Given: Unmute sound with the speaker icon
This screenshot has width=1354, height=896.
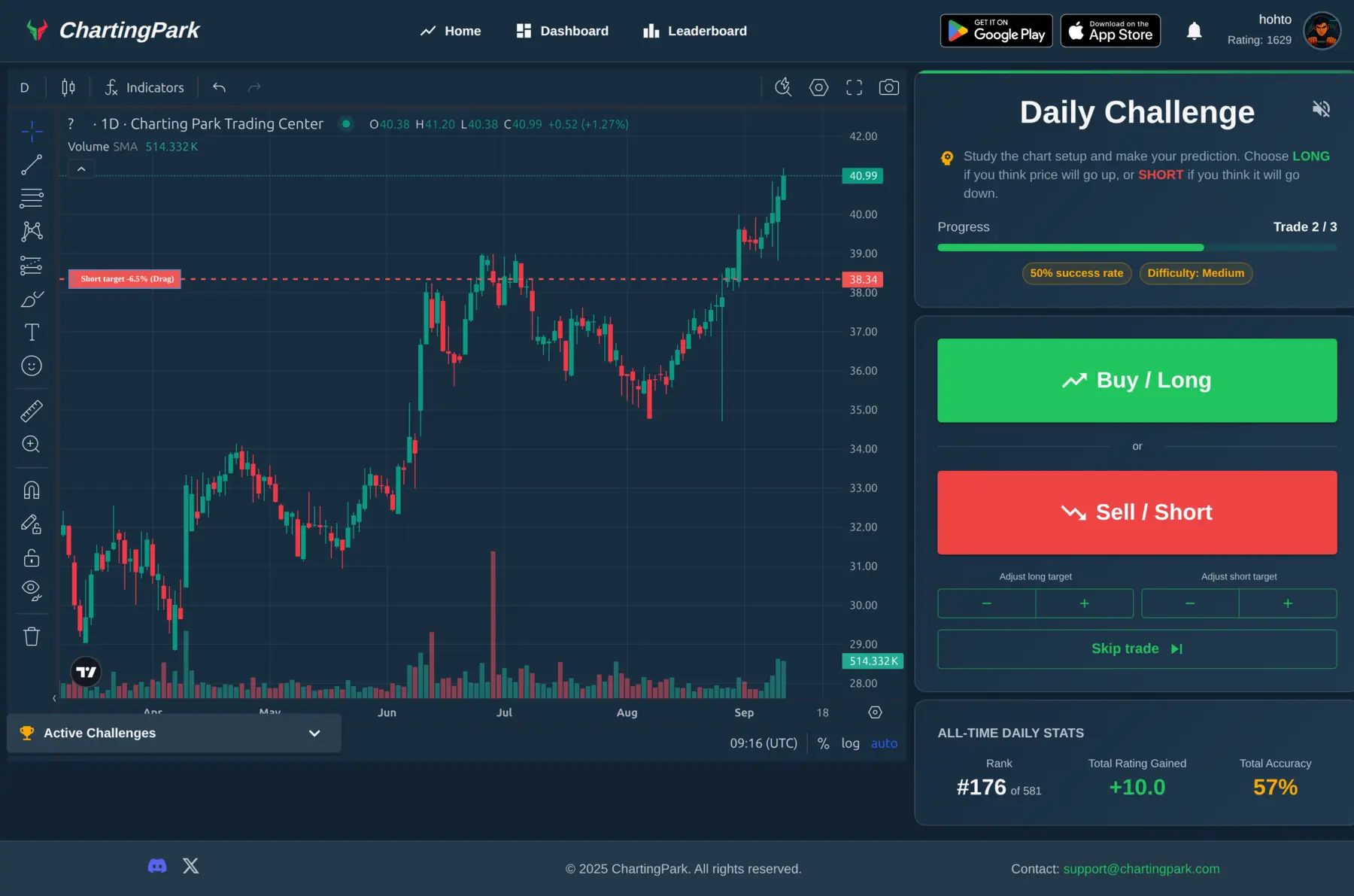Looking at the screenshot, I should pos(1321,109).
